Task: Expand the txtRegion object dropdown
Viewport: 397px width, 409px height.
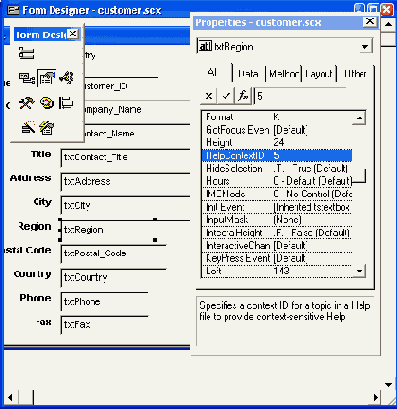Action: [x=365, y=47]
